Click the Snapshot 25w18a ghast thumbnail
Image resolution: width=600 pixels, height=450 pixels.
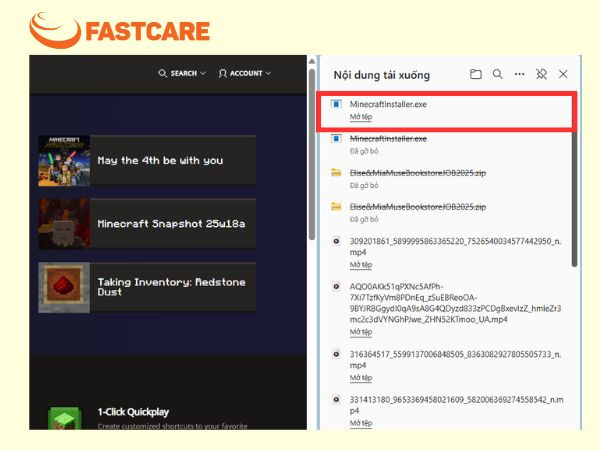coord(64,223)
